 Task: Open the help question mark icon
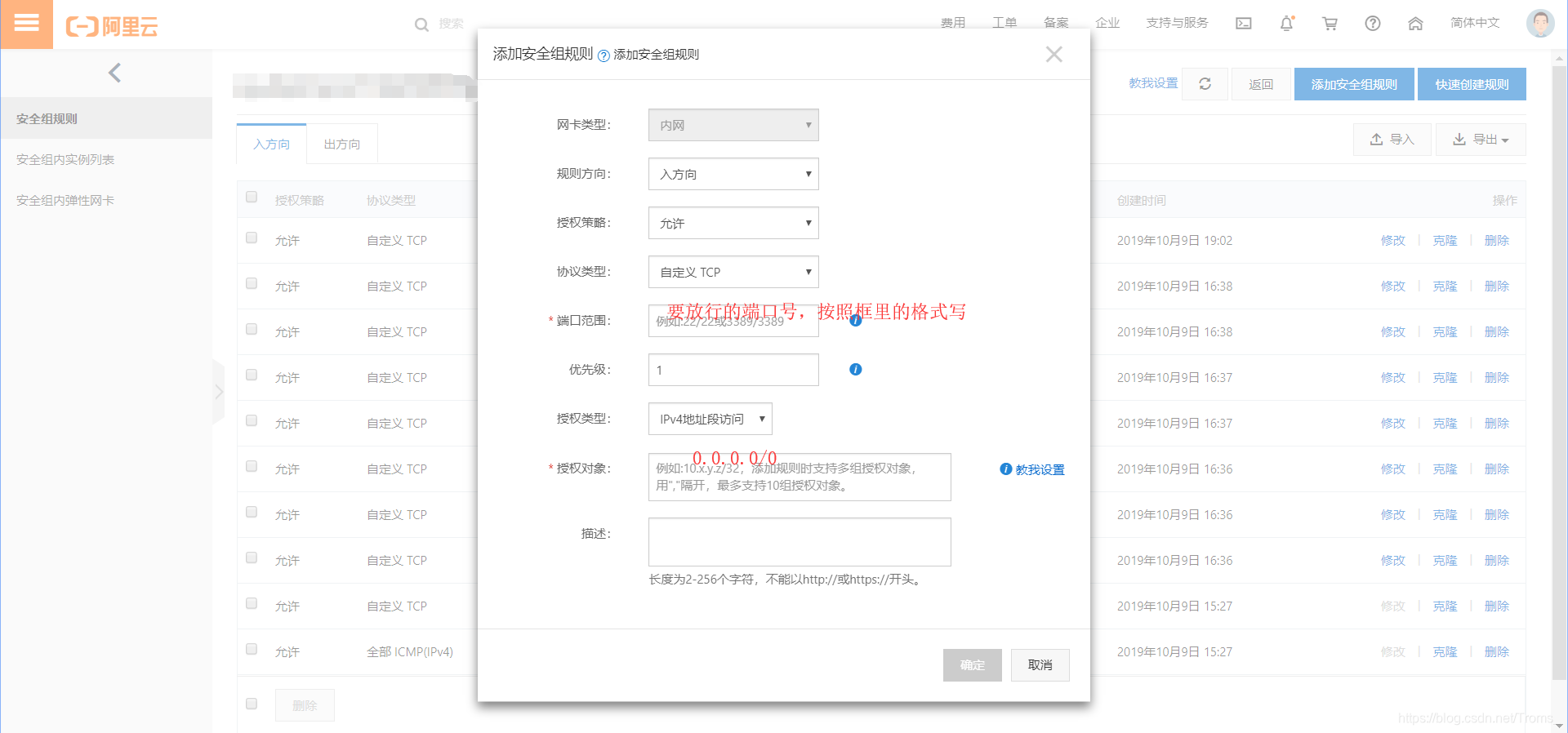[x=1373, y=24]
